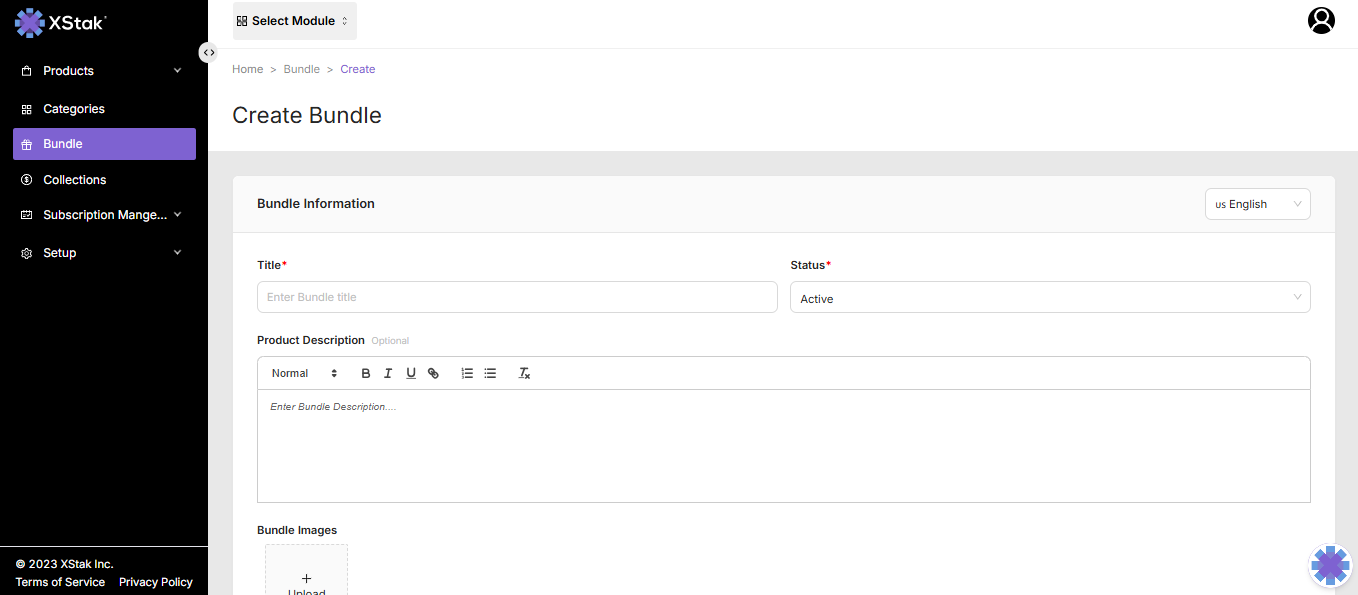Image resolution: width=1358 pixels, height=595 pixels.
Task: Open the Categories sidebar item
Action: pyautogui.click(x=74, y=109)
